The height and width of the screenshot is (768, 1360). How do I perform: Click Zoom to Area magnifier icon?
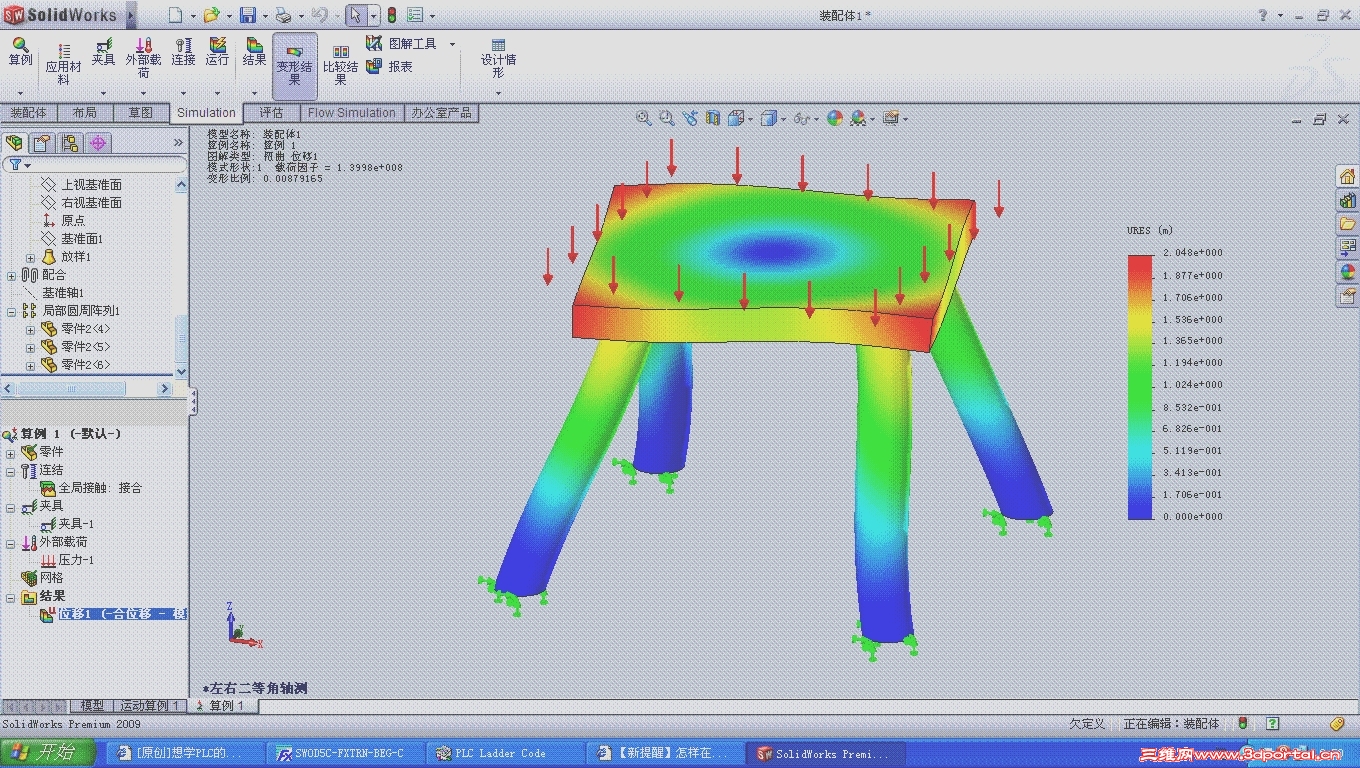coord(667,118)
